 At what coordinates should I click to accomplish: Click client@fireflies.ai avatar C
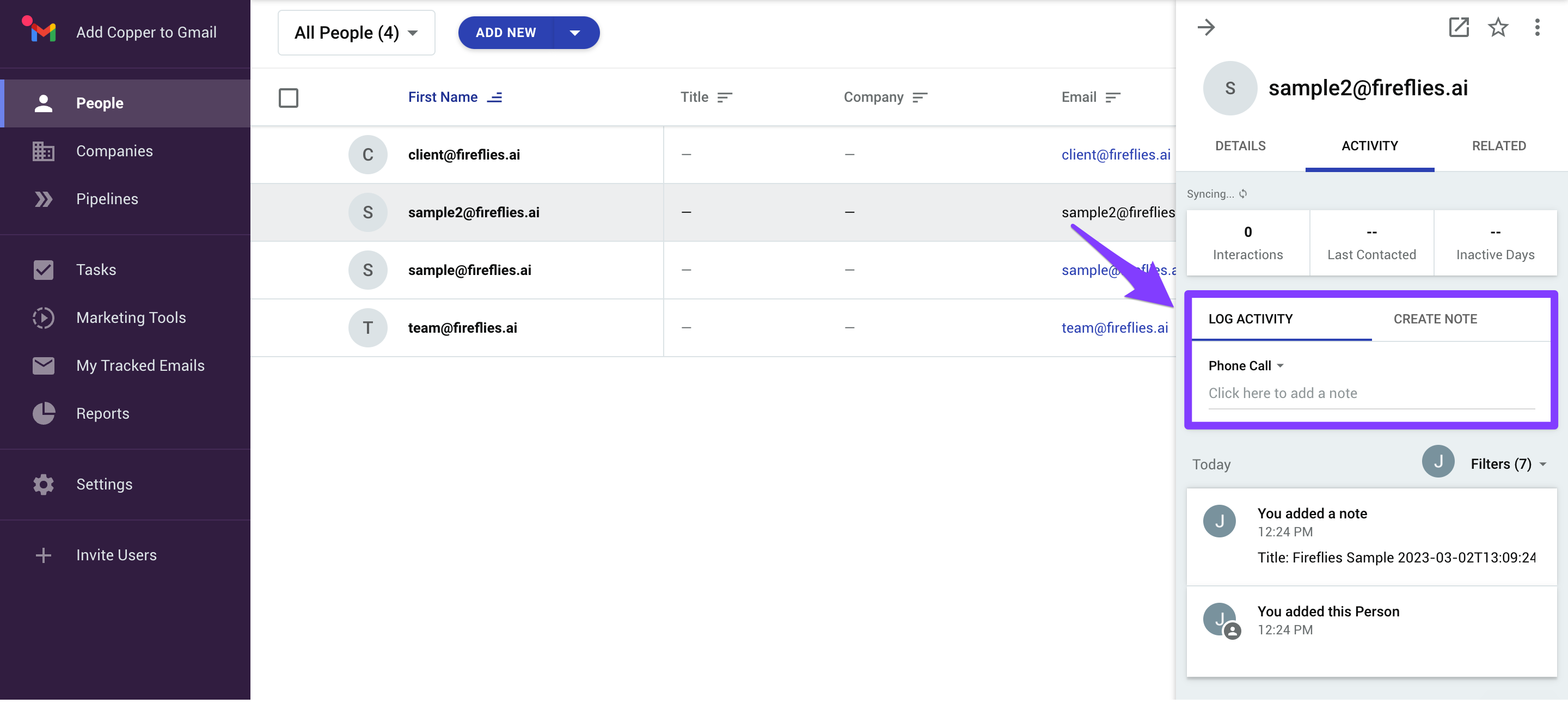point(367,155)
